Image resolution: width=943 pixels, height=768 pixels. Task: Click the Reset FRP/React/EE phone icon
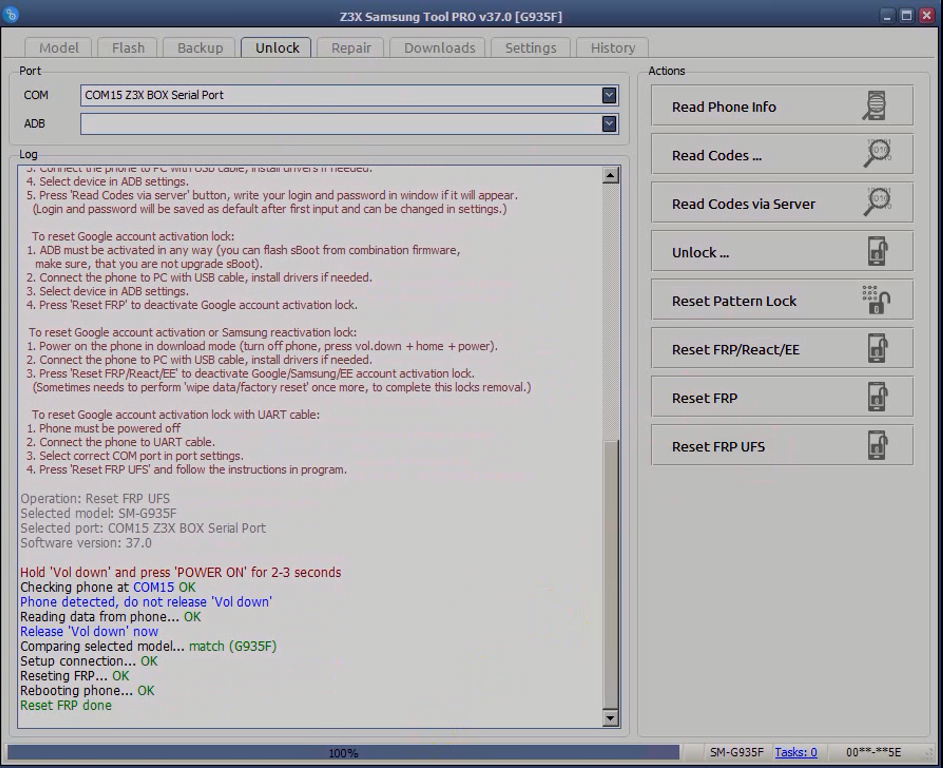point(878,348)
